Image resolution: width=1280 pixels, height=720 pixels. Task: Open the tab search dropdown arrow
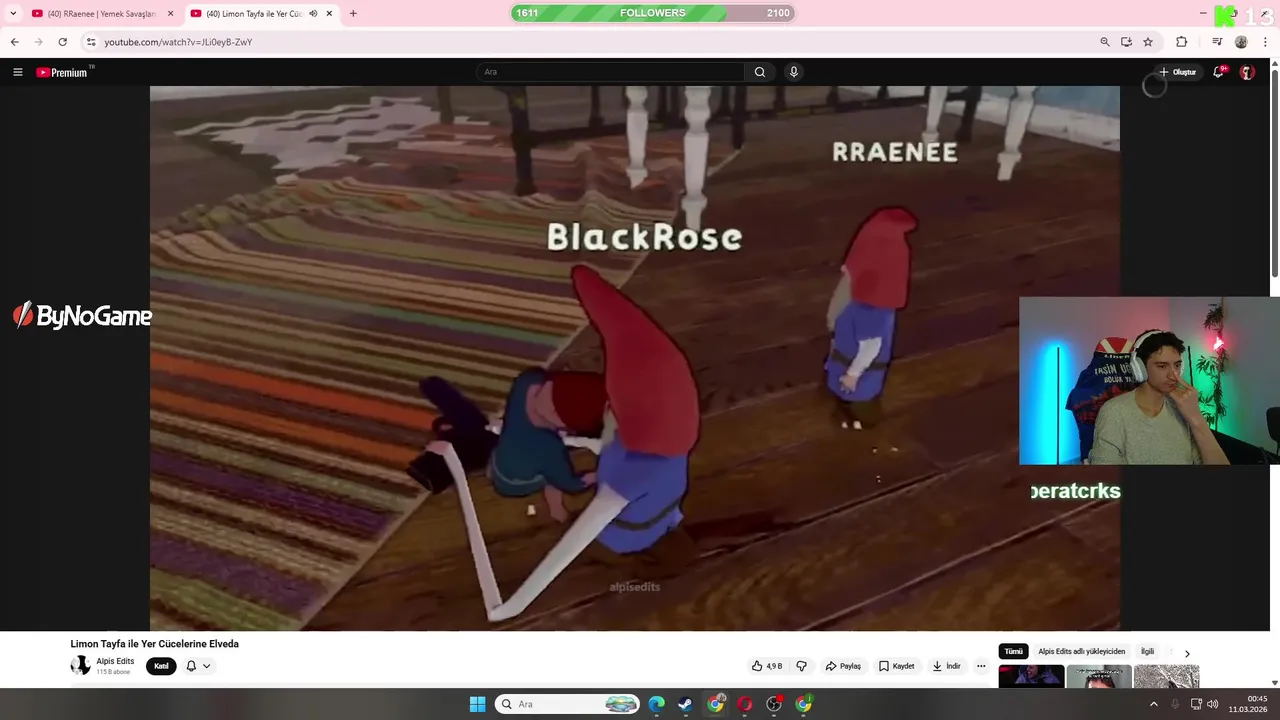click(x=13, y=14)
